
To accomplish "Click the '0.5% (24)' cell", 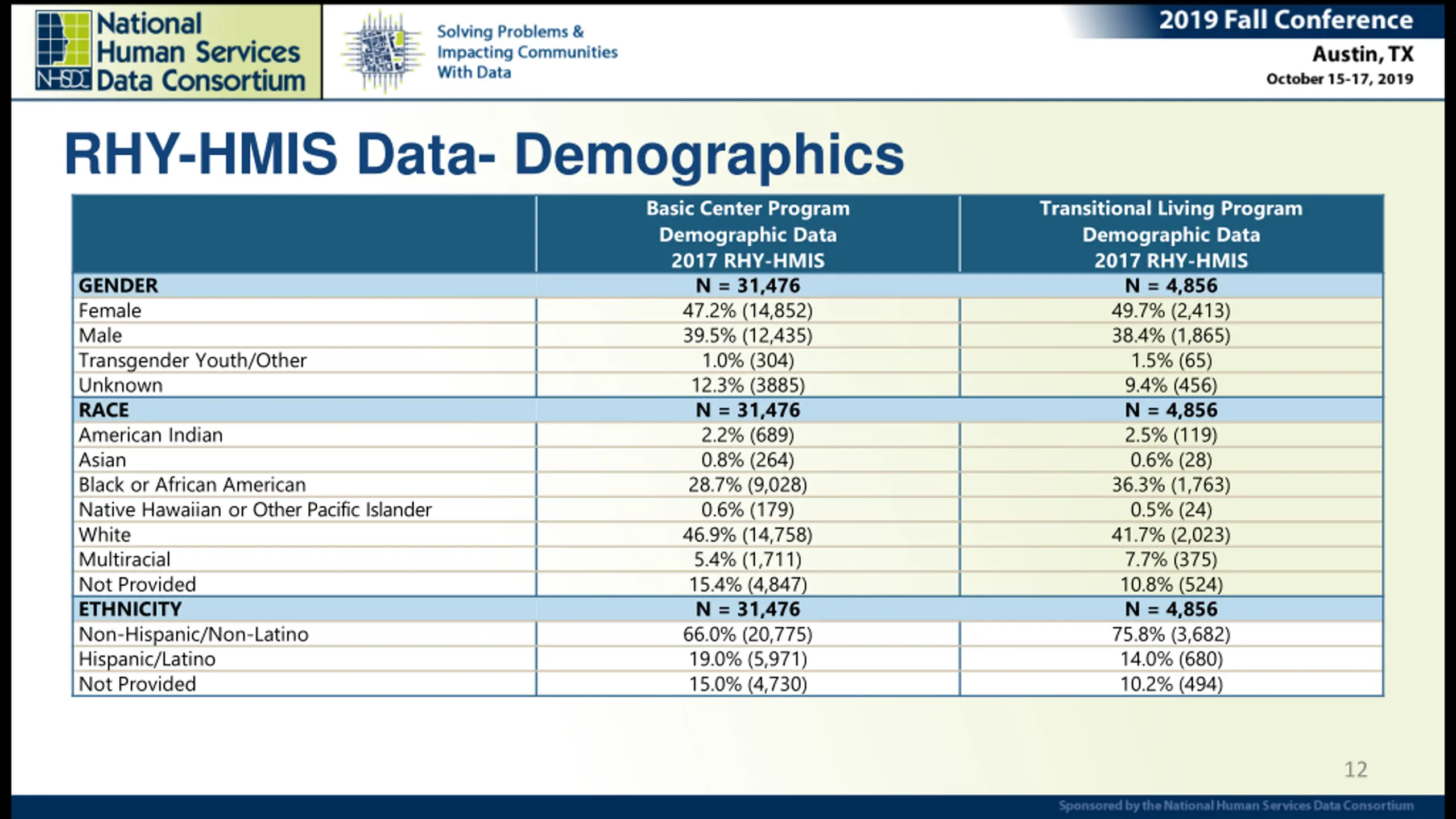I will 1171,510.
